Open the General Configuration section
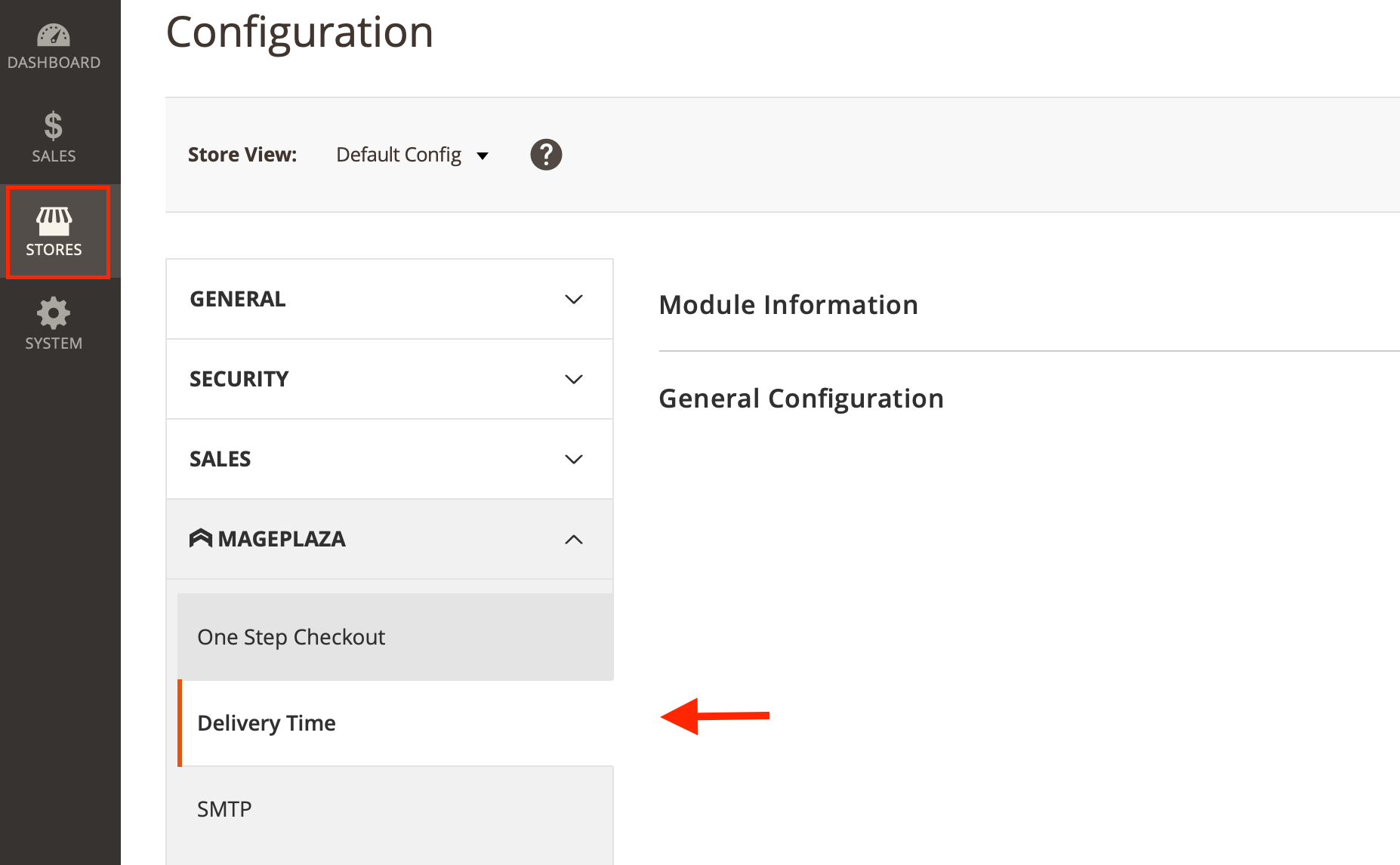 point(801,399)
